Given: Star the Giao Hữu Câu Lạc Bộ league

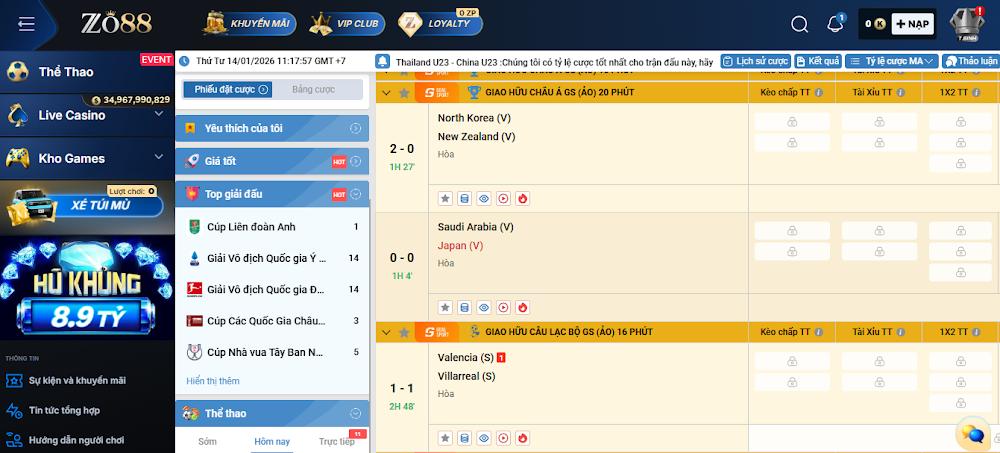Looking at the screenshot, I should 404,331.
